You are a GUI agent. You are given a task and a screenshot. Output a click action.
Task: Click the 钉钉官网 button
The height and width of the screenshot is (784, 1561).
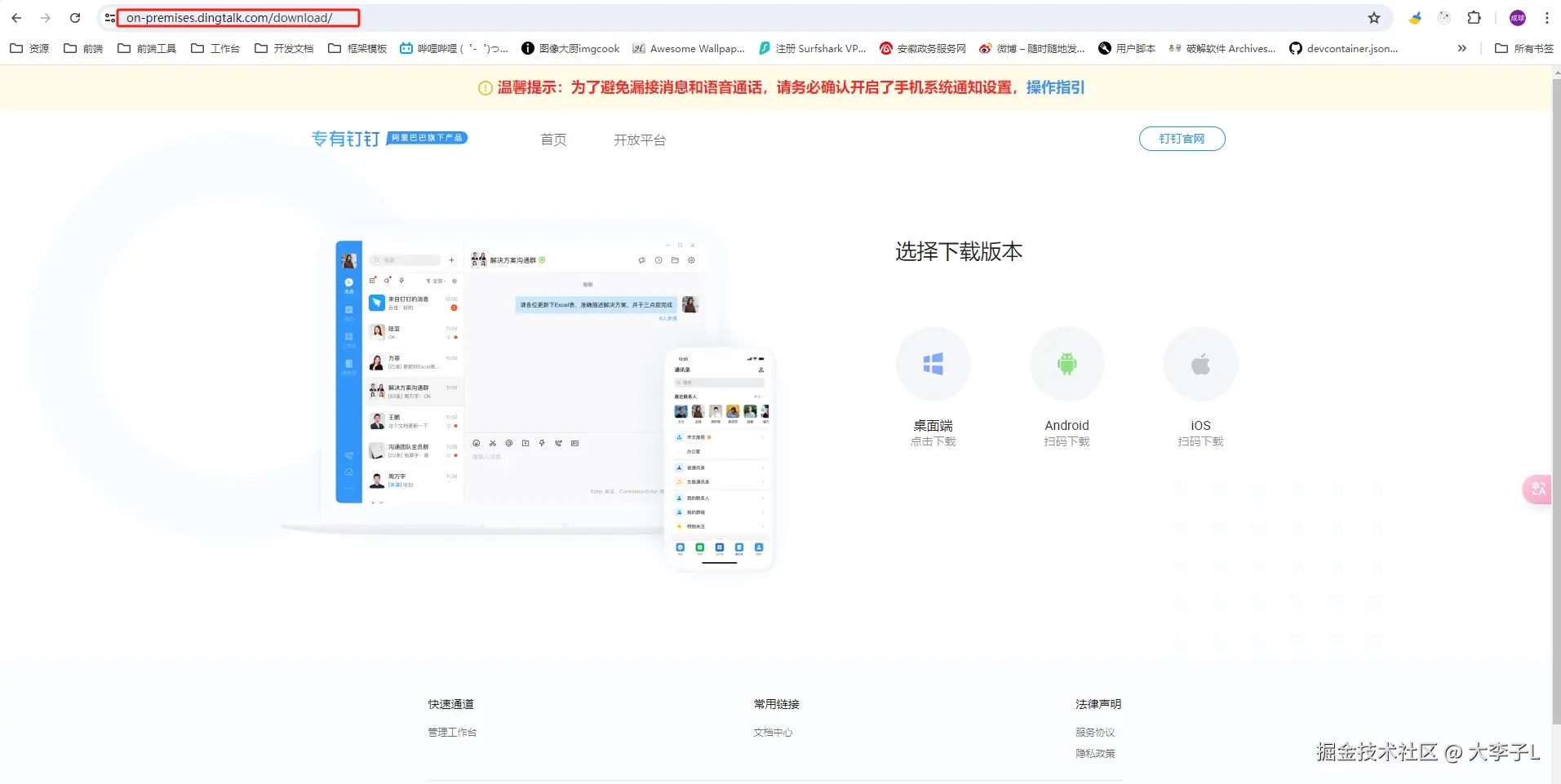coord(1182,138)
